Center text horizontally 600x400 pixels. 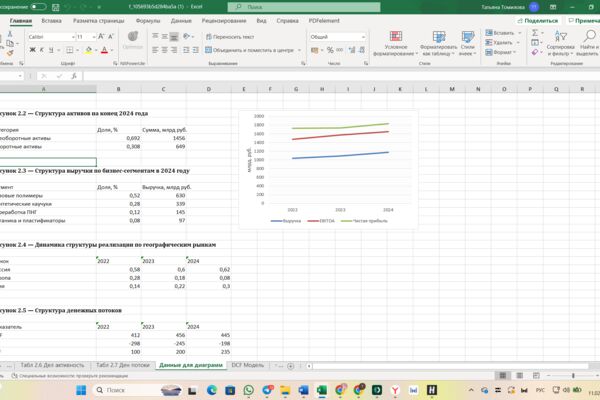click(165, 50)
